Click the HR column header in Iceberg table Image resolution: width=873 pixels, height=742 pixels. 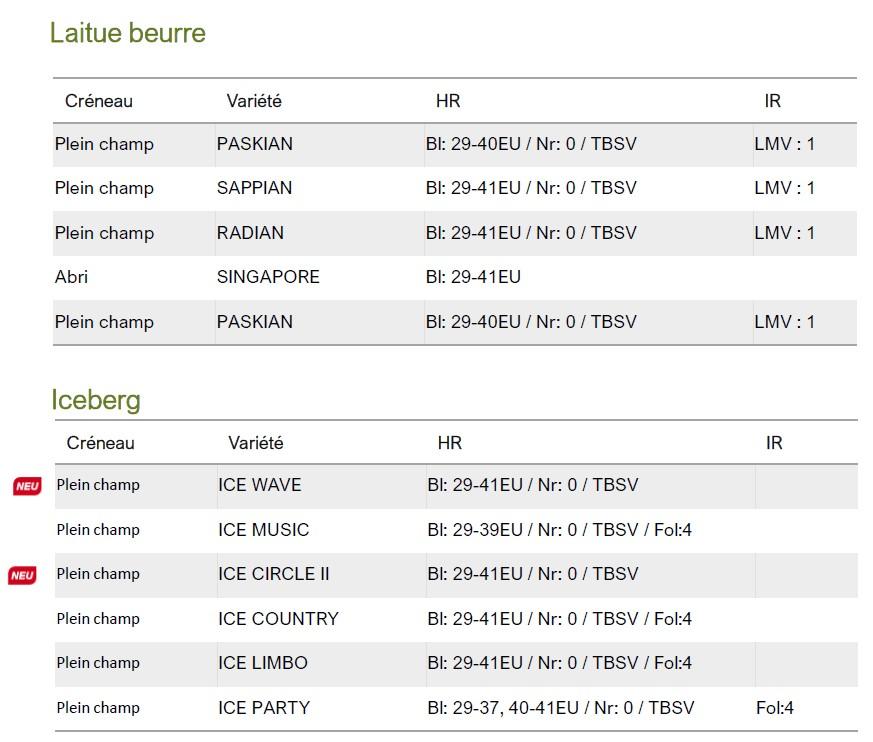(449, 443)
